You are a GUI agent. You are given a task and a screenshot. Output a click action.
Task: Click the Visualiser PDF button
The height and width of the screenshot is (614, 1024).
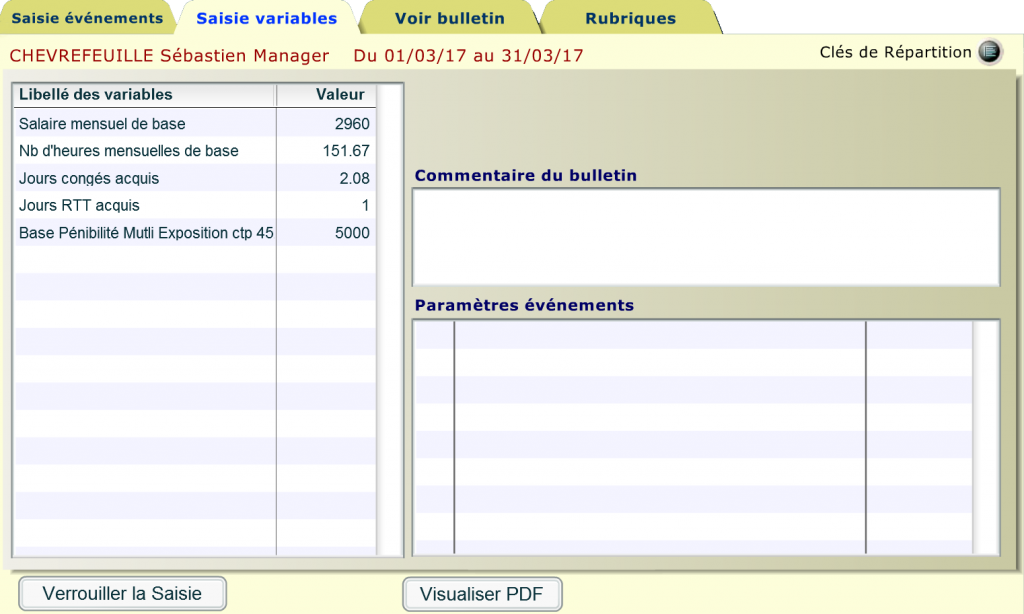click(481, 593)
